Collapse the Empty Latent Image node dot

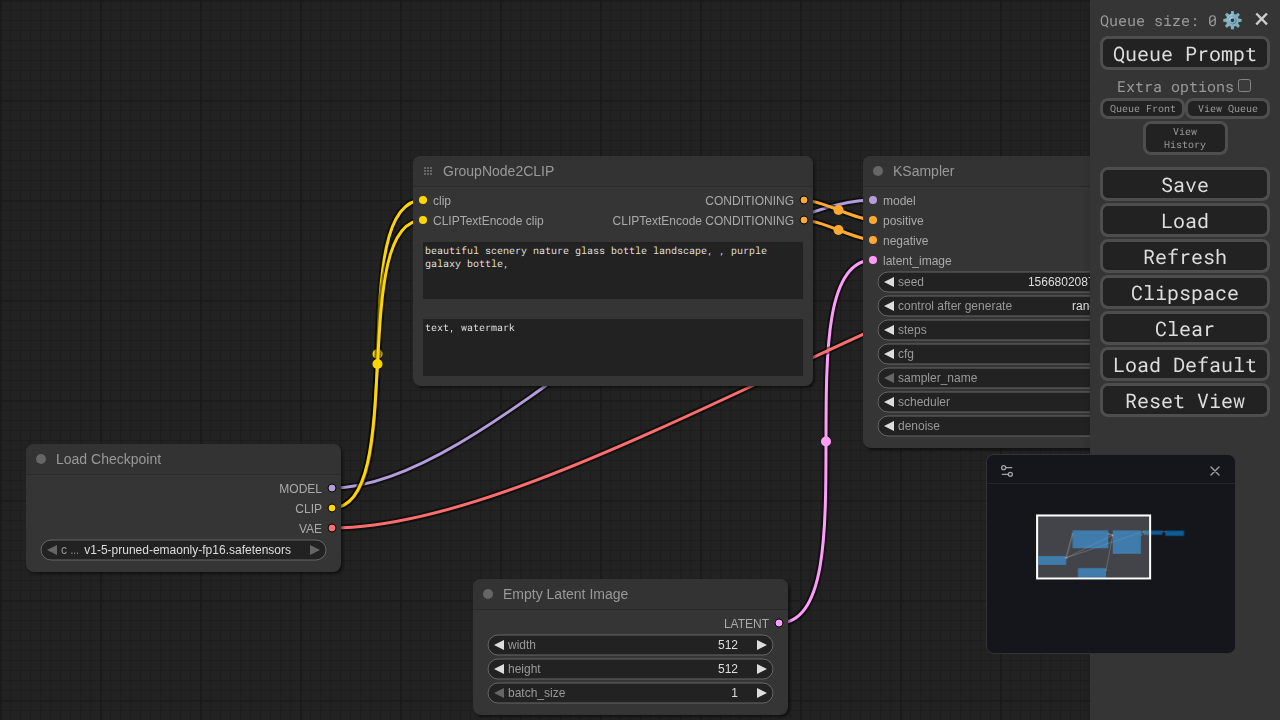[x=488, y=594]
